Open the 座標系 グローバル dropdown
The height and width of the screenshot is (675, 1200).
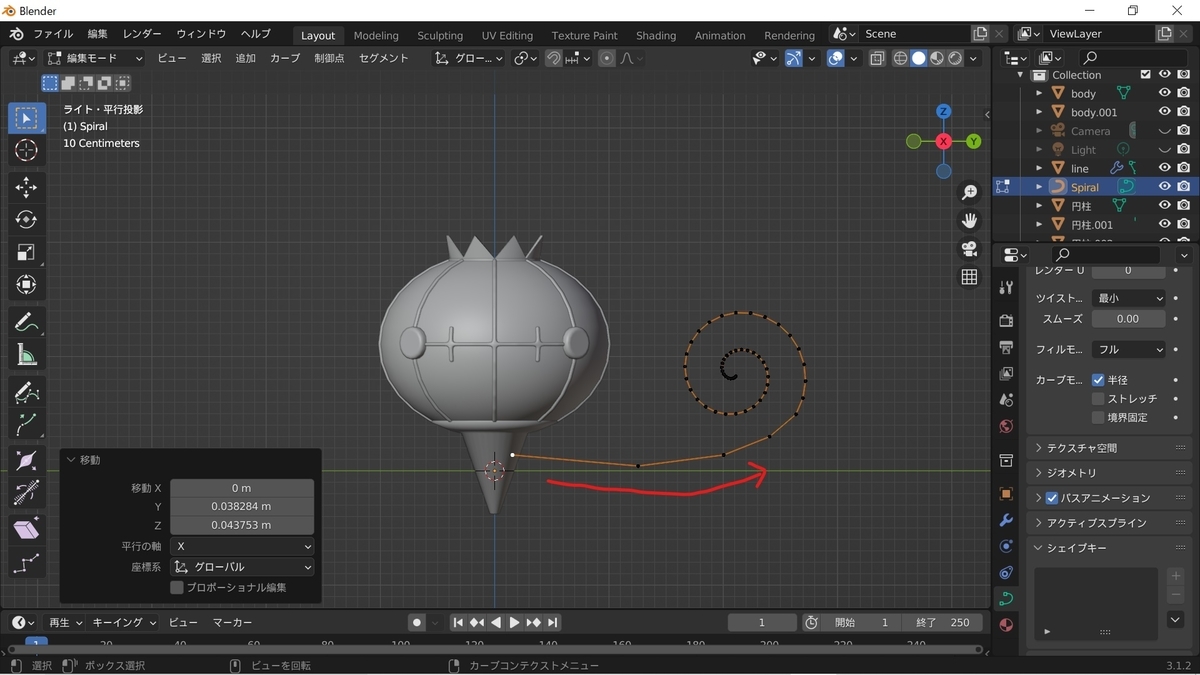click(242, 567)
